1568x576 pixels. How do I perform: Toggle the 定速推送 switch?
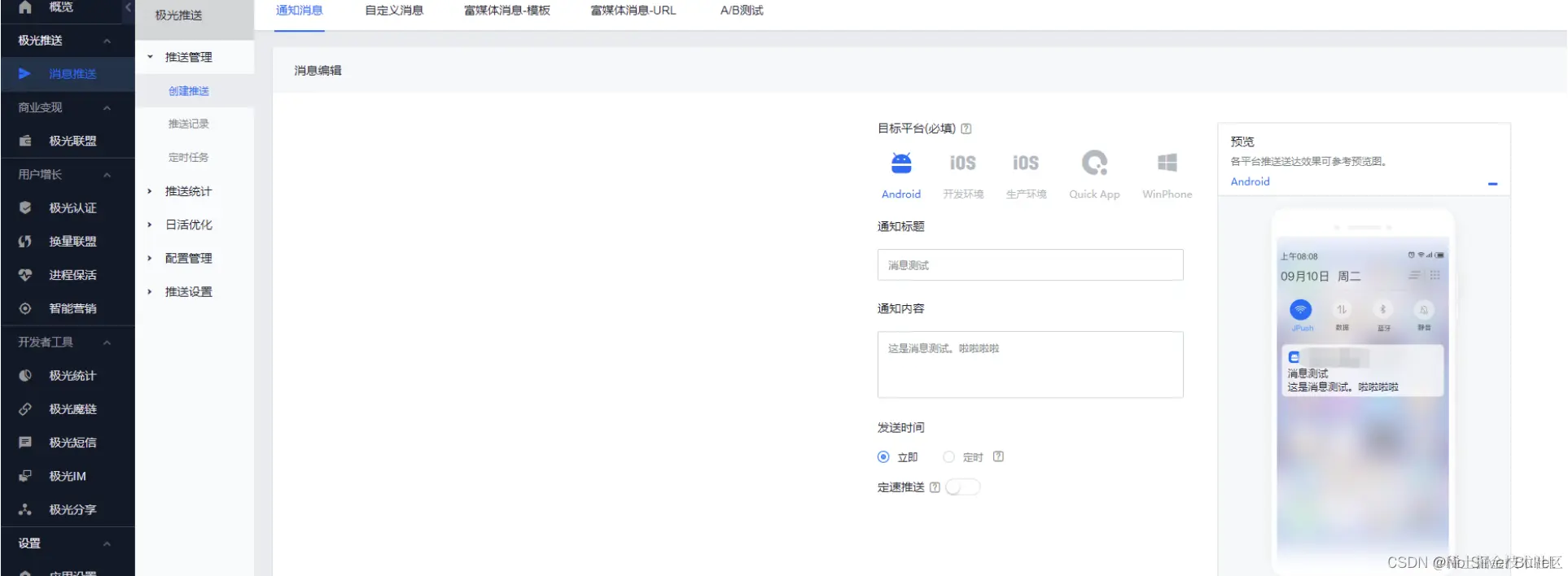pos(963,487)
